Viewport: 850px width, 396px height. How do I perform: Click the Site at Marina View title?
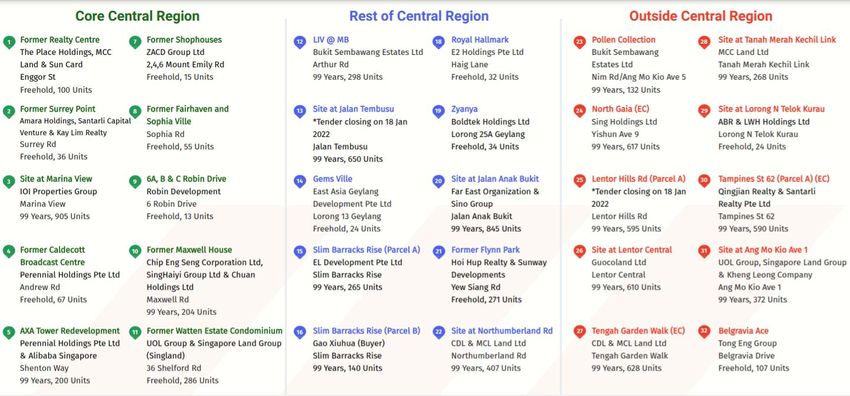tap(56, 179)
